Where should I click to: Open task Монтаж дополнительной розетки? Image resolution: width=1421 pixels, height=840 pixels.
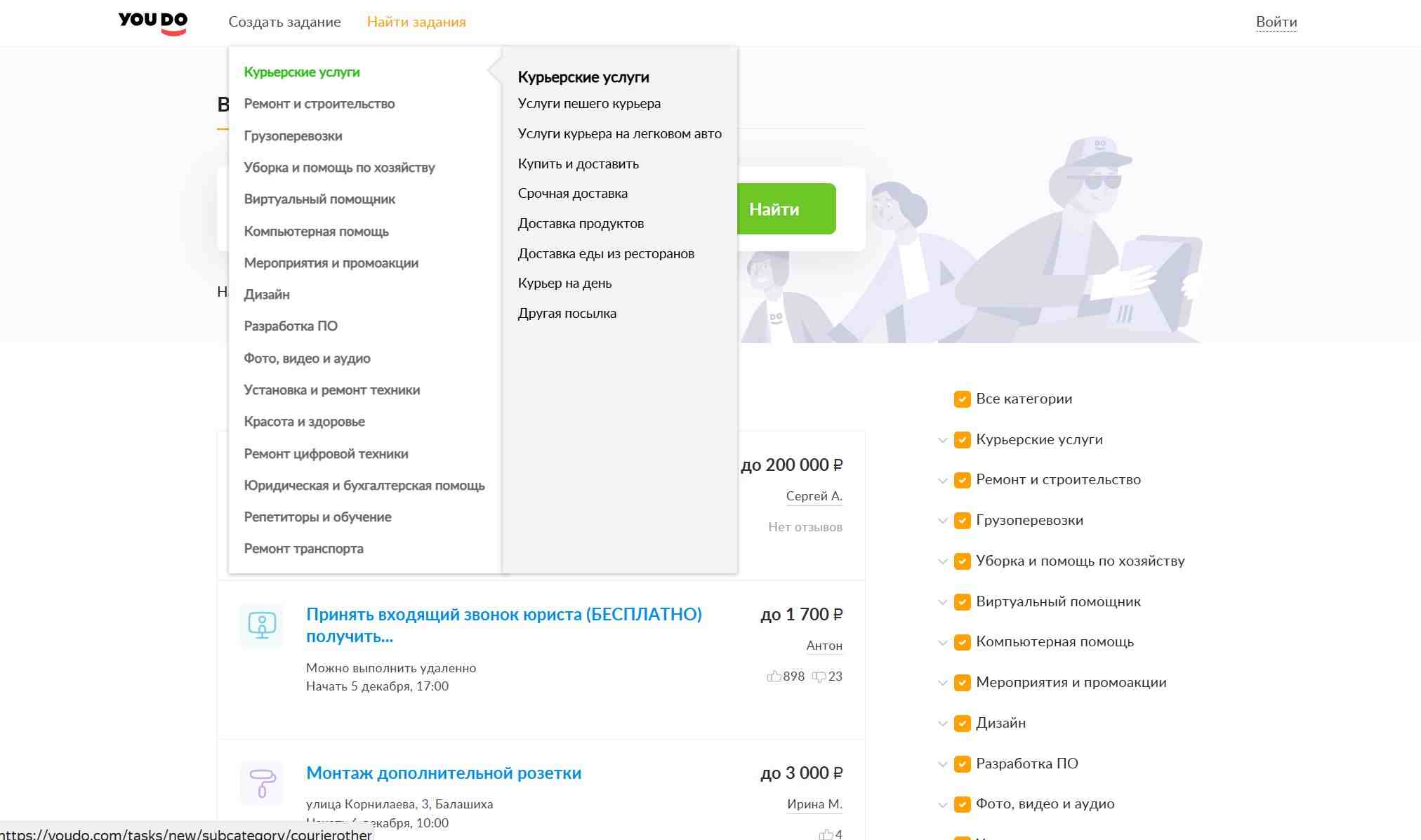tap(443, 773)
